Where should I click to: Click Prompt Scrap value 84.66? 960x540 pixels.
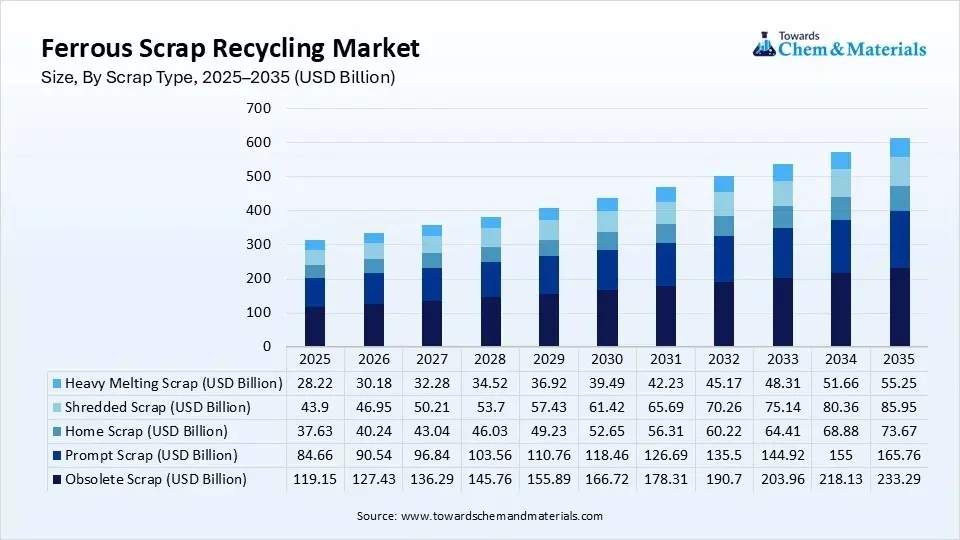315,455
